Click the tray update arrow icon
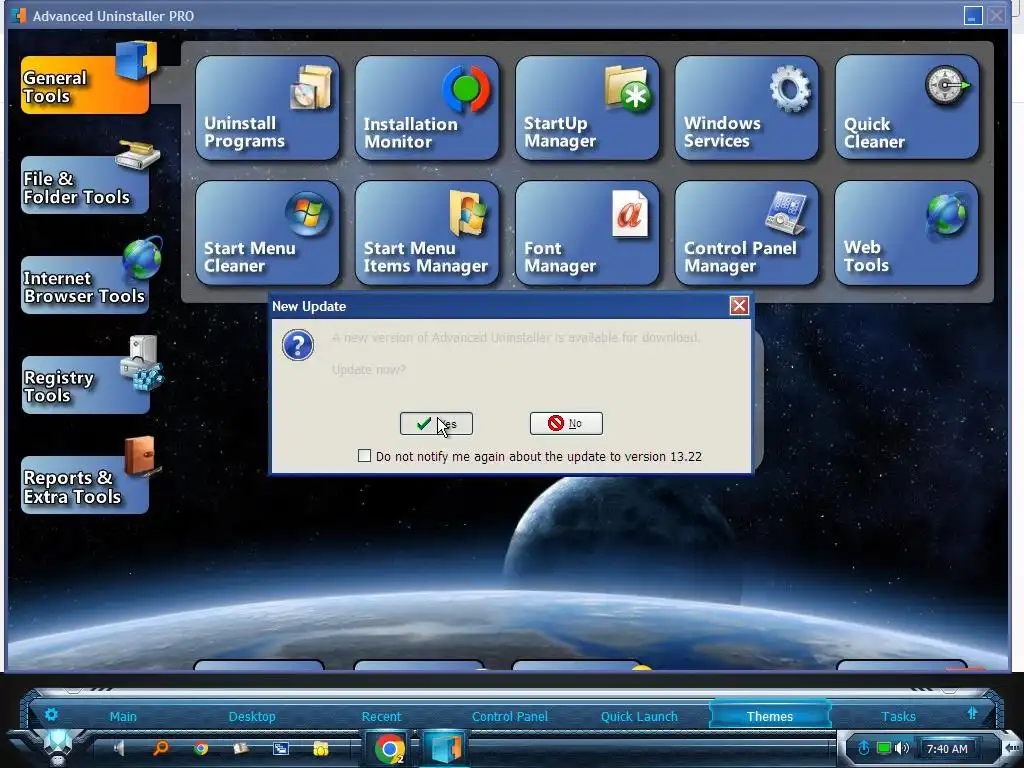 coord(863,748)
